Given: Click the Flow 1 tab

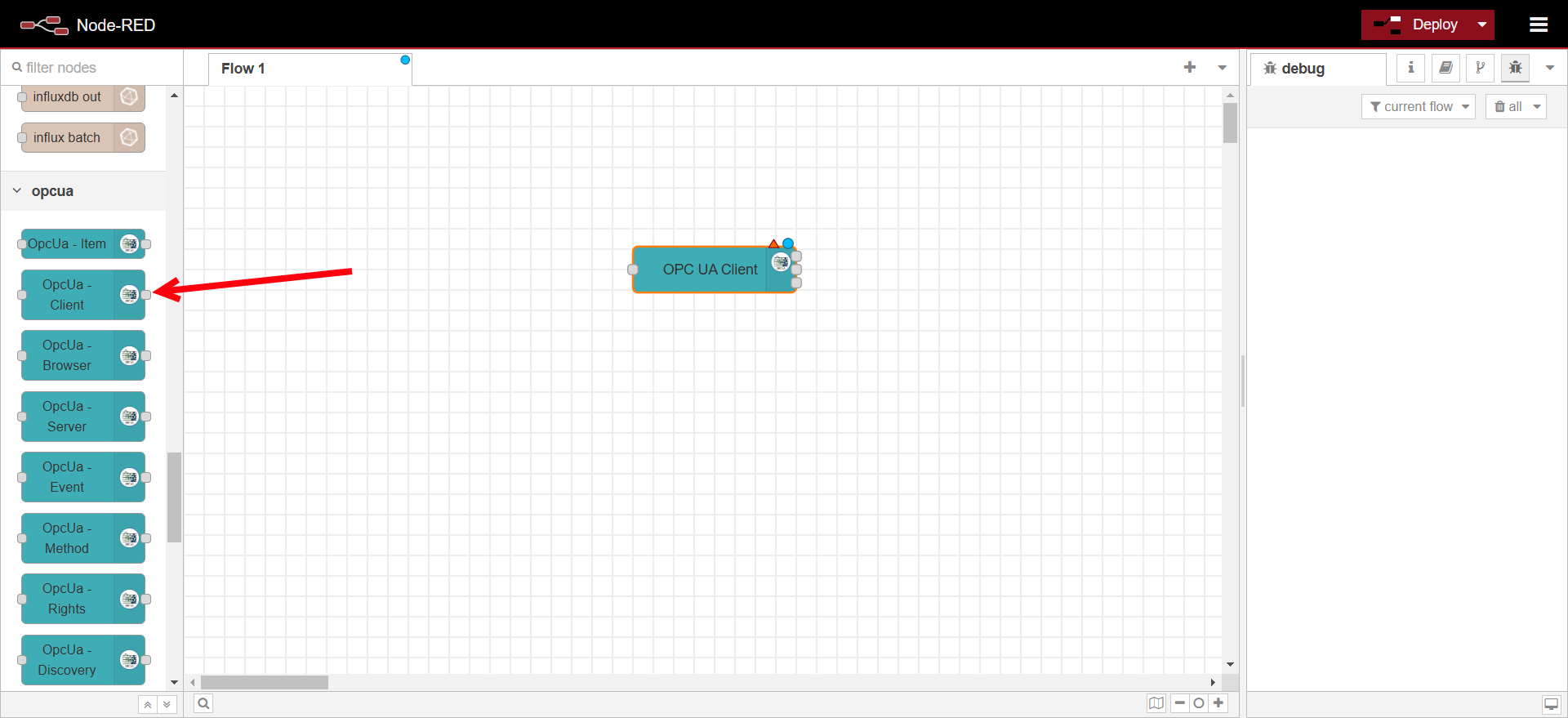Looking at the screenshot, I should (310, 69).
